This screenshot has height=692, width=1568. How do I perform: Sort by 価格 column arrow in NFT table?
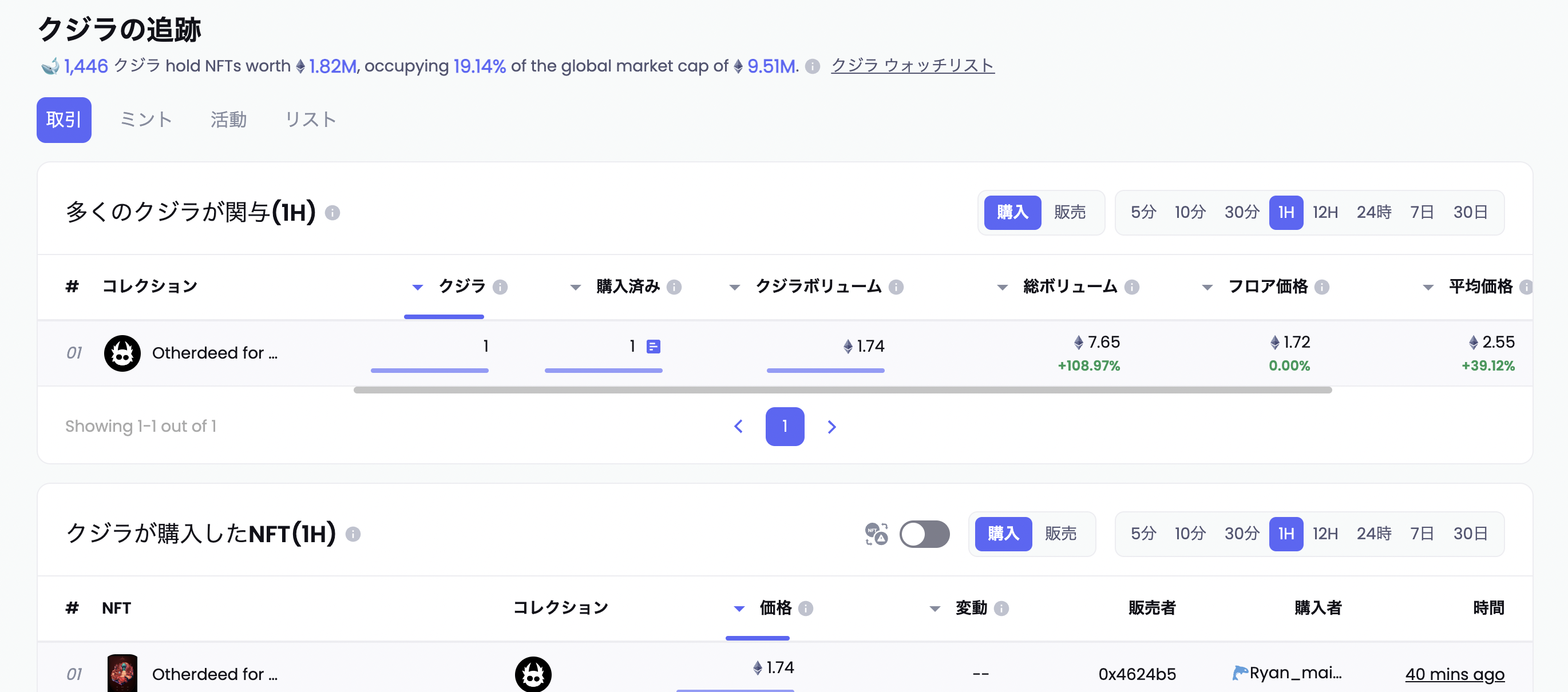(x=739, y=609)
